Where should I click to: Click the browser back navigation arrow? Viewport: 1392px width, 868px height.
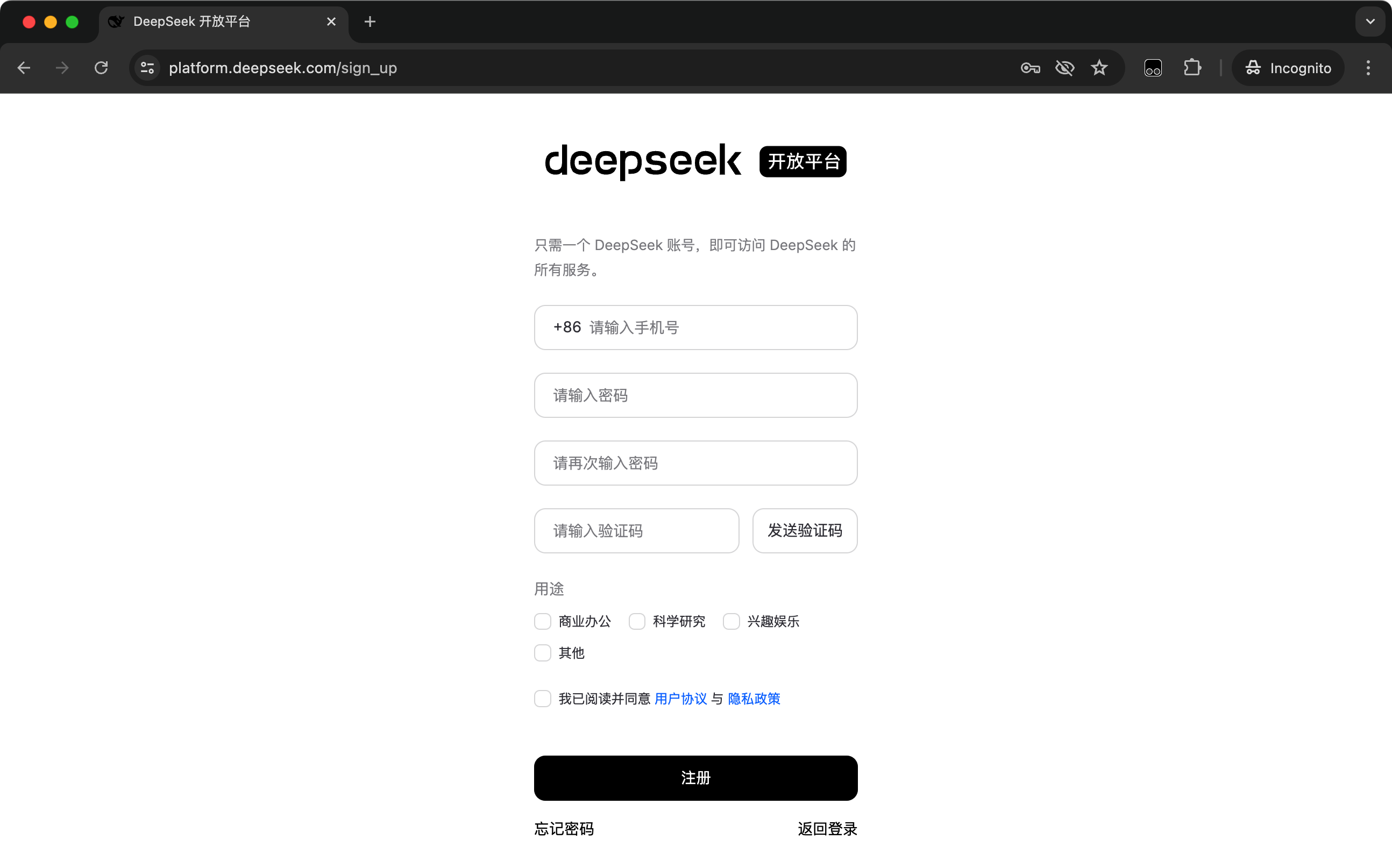pos(24,68)
